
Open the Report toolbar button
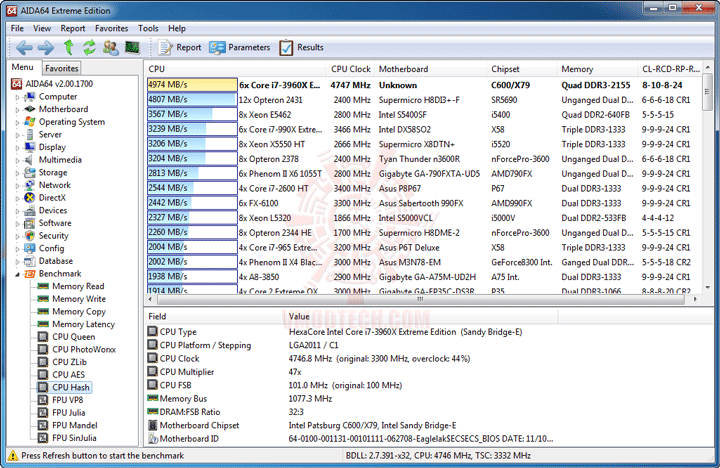click(180, 47)
